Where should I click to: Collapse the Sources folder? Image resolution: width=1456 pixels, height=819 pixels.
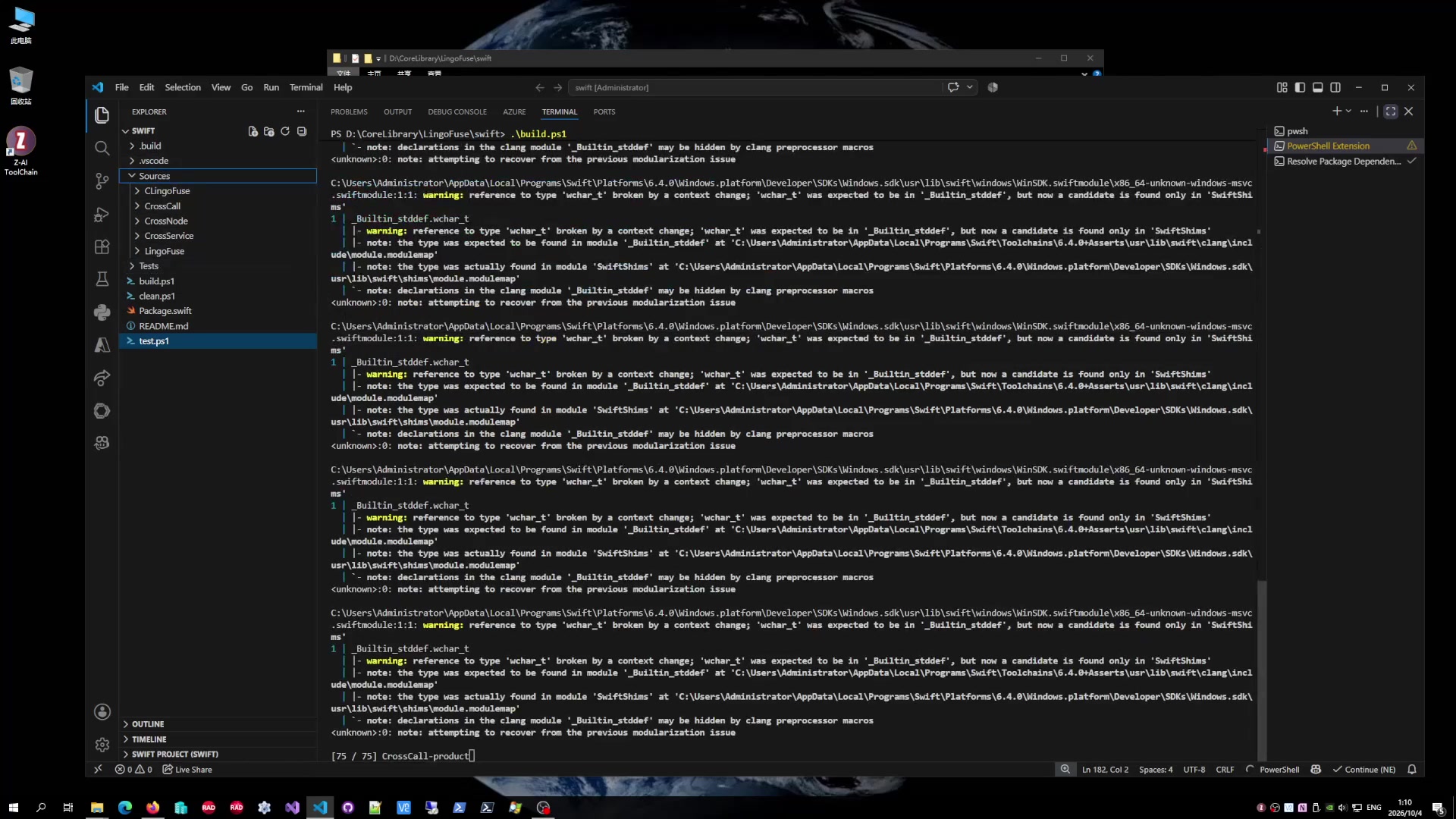pyautogui.click(x=218, y=176)
